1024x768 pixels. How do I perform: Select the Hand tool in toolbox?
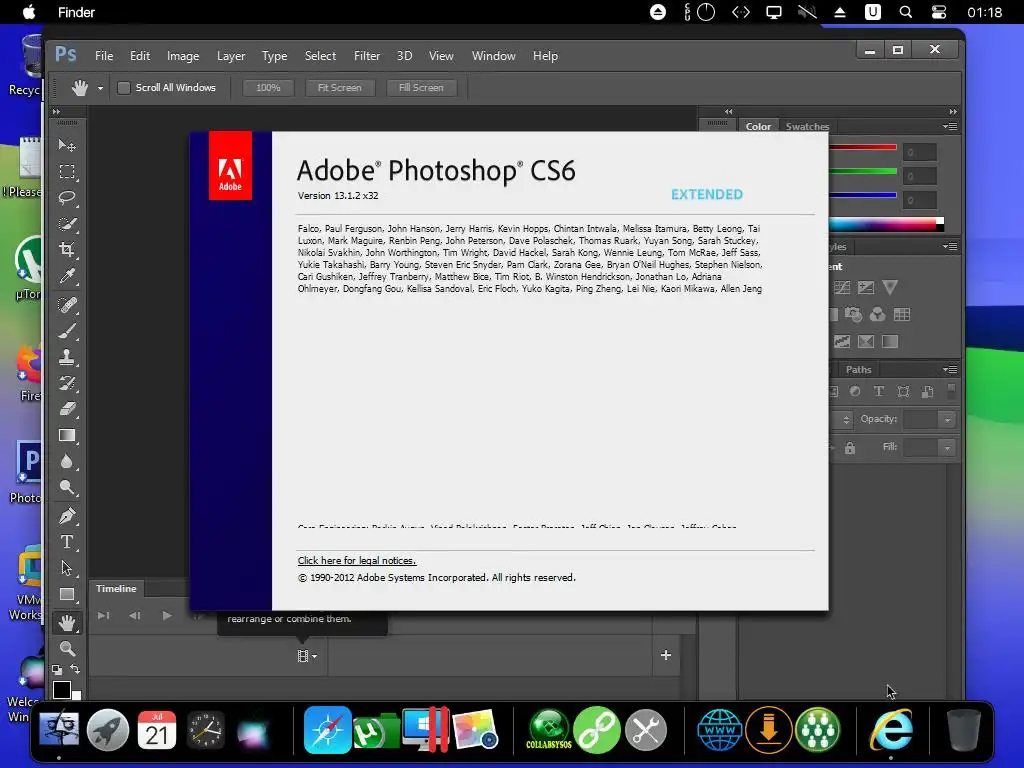67,623
